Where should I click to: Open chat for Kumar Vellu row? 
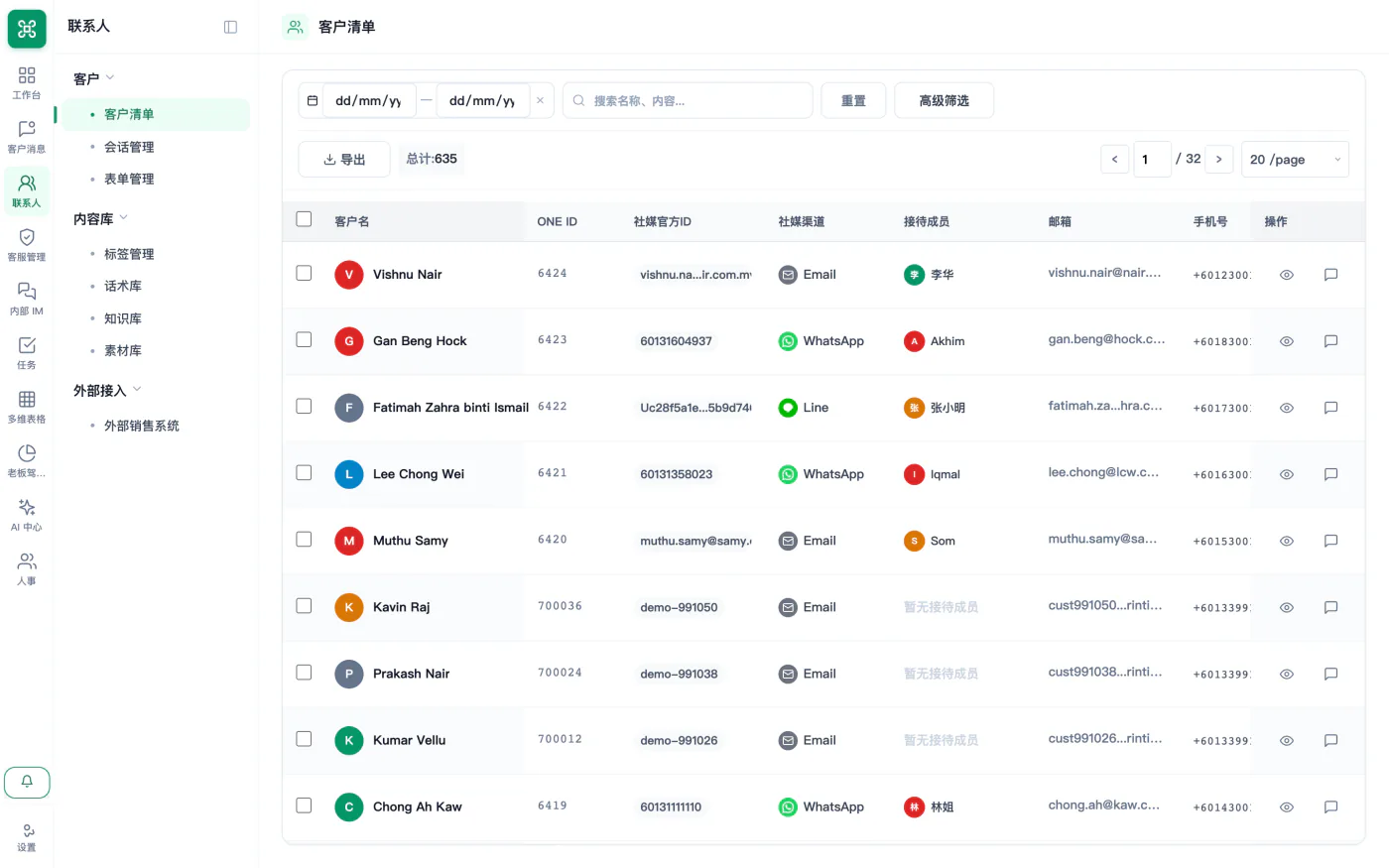tap(1330, 740)
